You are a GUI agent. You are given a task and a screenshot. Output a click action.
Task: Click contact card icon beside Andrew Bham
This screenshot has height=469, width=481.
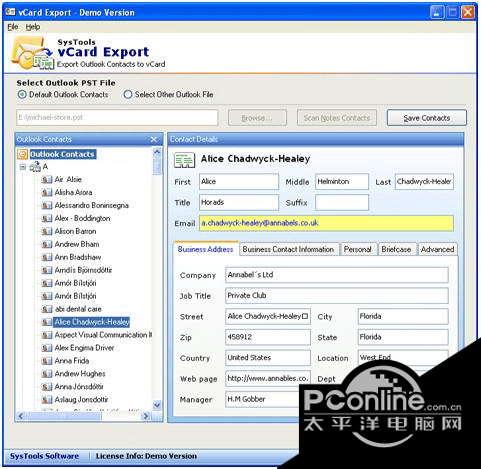coord(47,245)
